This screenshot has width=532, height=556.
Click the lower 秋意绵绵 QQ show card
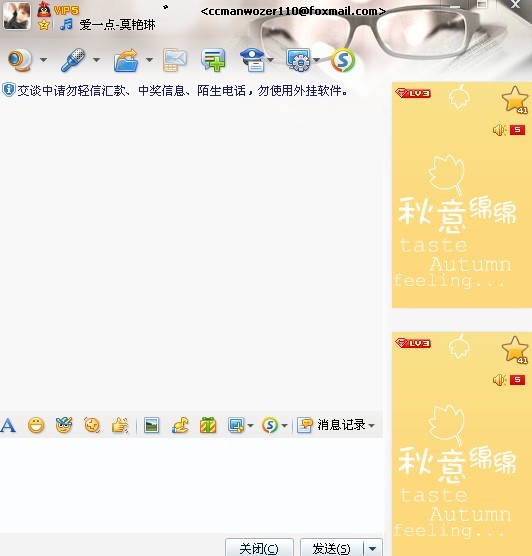pos(462,444)
